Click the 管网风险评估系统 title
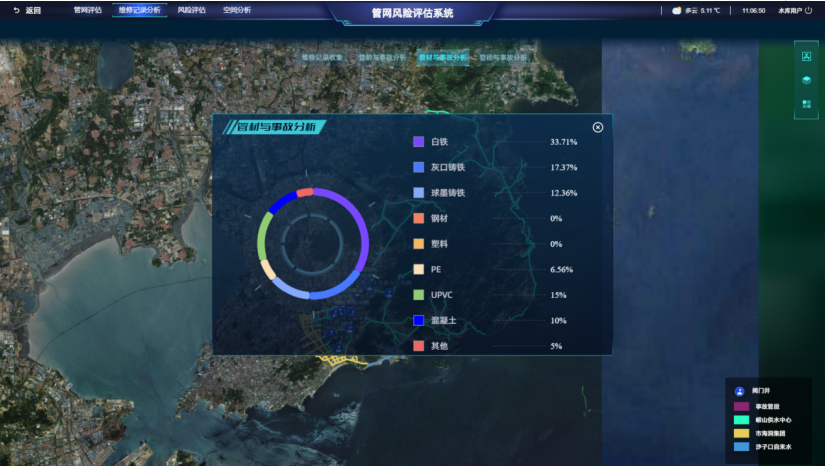This screenshot has height=466, width=825. pos(412,13)
